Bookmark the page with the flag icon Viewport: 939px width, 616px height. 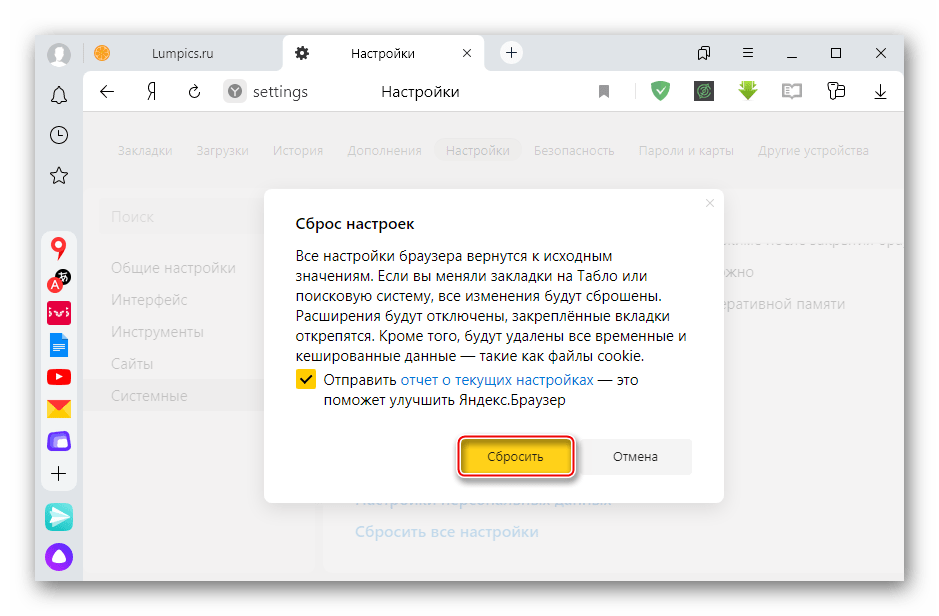pyautogui.click(x=604, y=92)
